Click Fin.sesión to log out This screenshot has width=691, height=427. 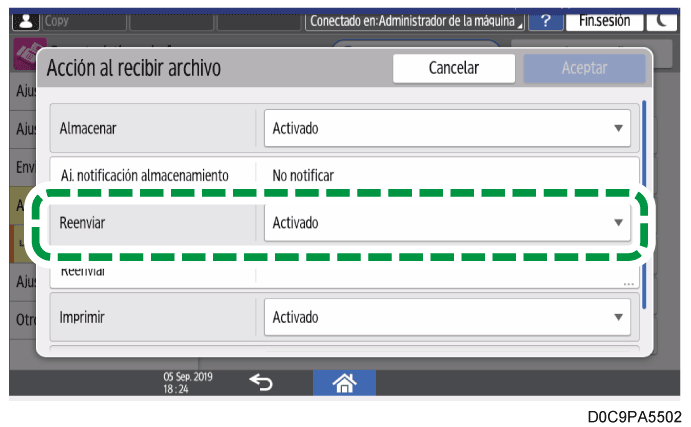[603, 20]
